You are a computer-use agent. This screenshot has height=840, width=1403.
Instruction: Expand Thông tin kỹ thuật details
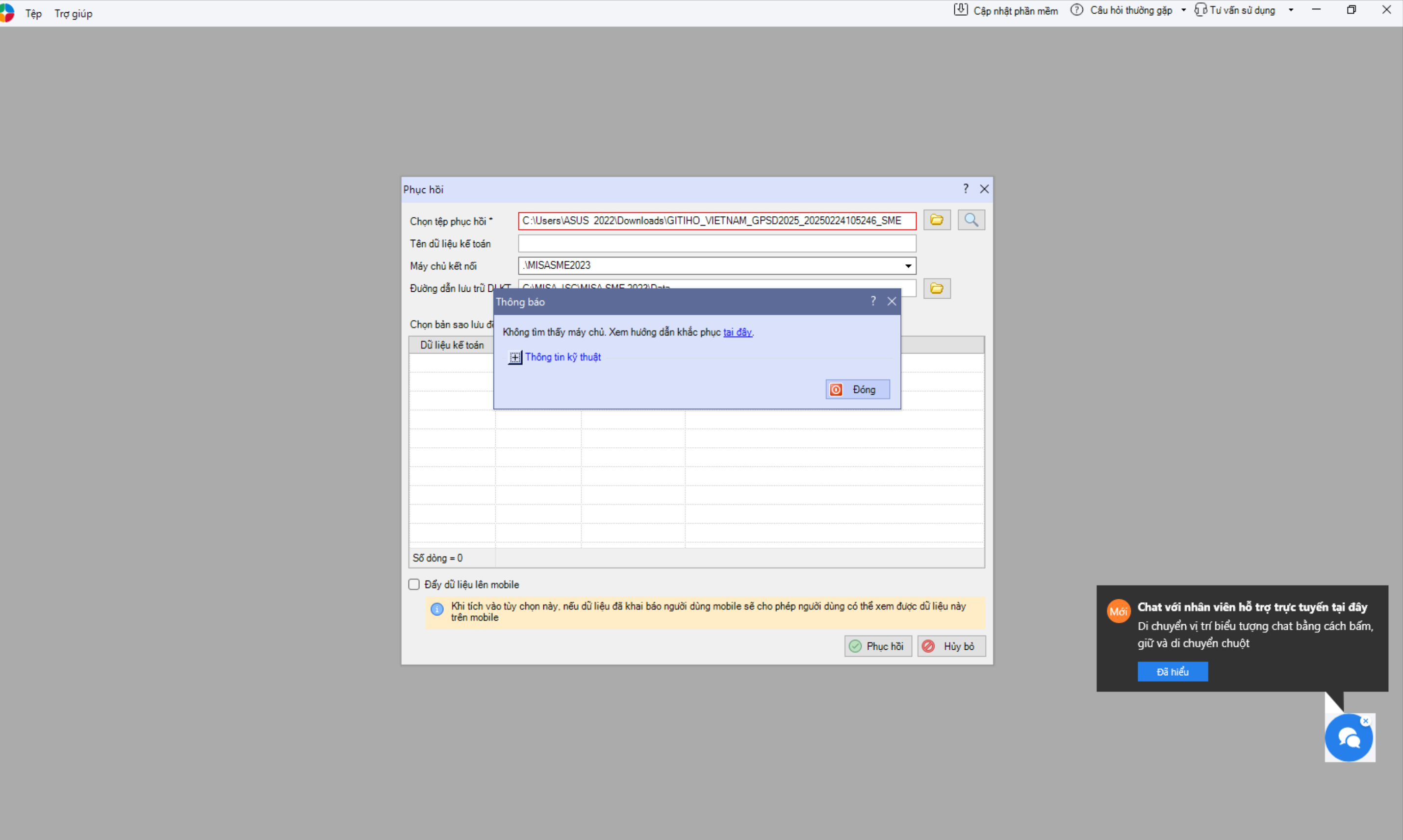click(515, 357)
